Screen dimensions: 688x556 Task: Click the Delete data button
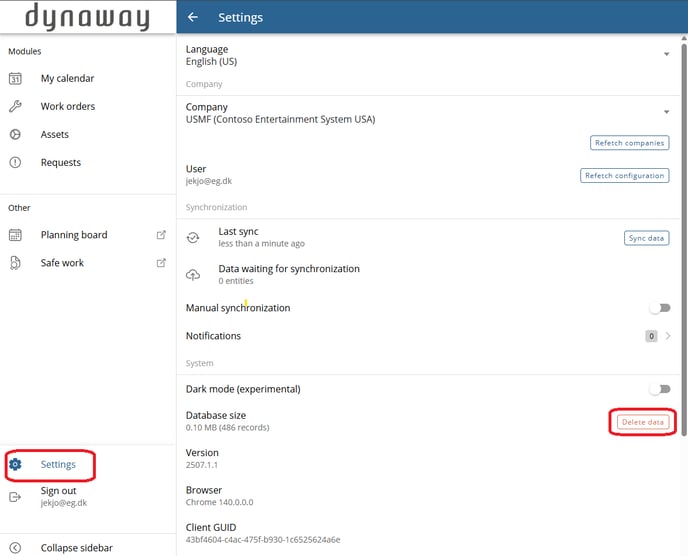(x=642, y=422)
